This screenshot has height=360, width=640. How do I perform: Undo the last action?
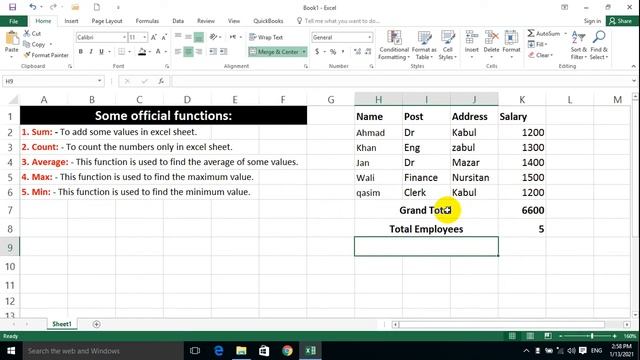click(x=33, y=7)
